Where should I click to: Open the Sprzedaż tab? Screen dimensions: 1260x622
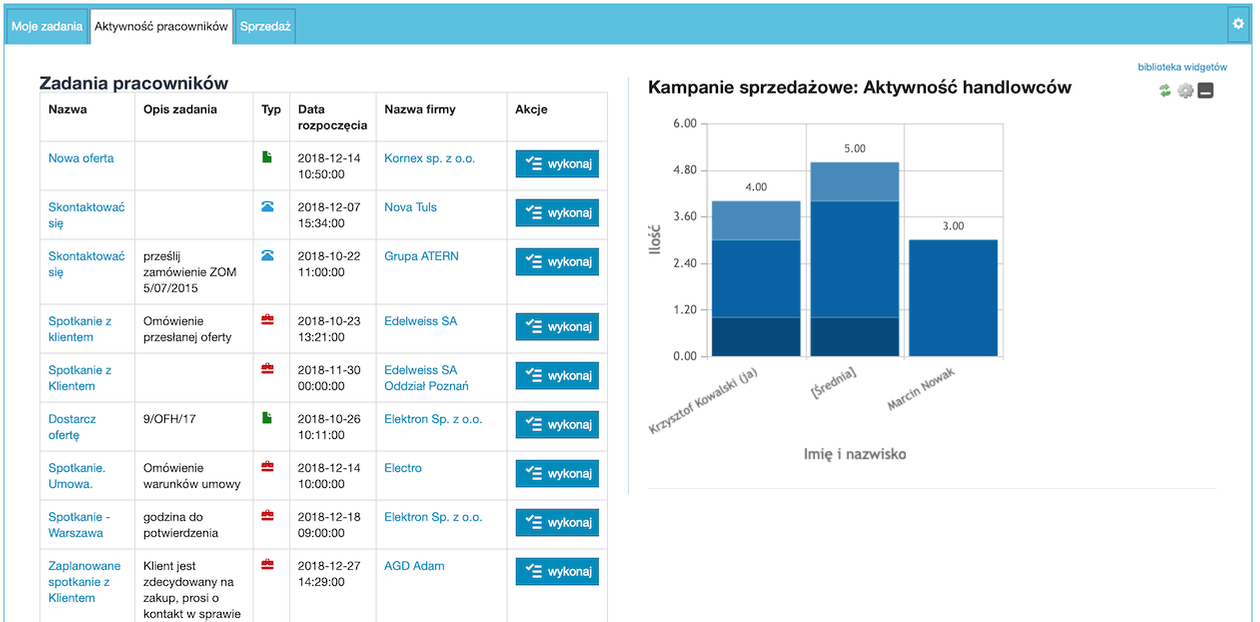(x=265, y=27)
